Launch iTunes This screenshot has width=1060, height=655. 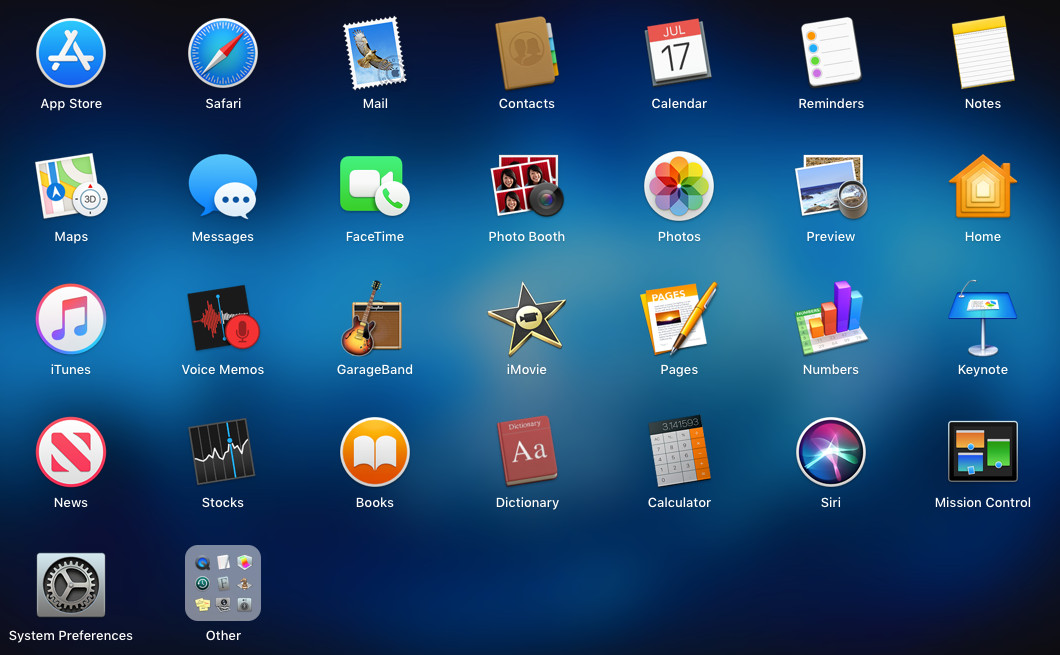tap(71, 319)
